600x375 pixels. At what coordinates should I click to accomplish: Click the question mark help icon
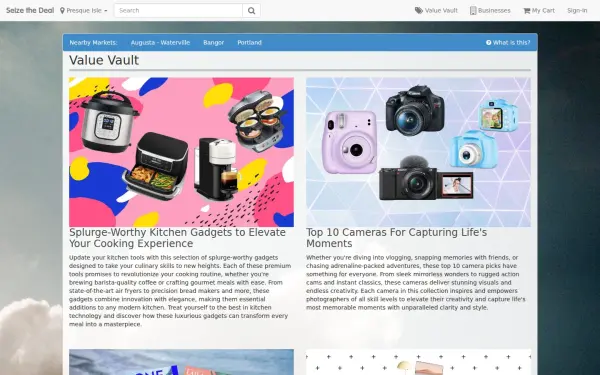[x=489, y=42]
